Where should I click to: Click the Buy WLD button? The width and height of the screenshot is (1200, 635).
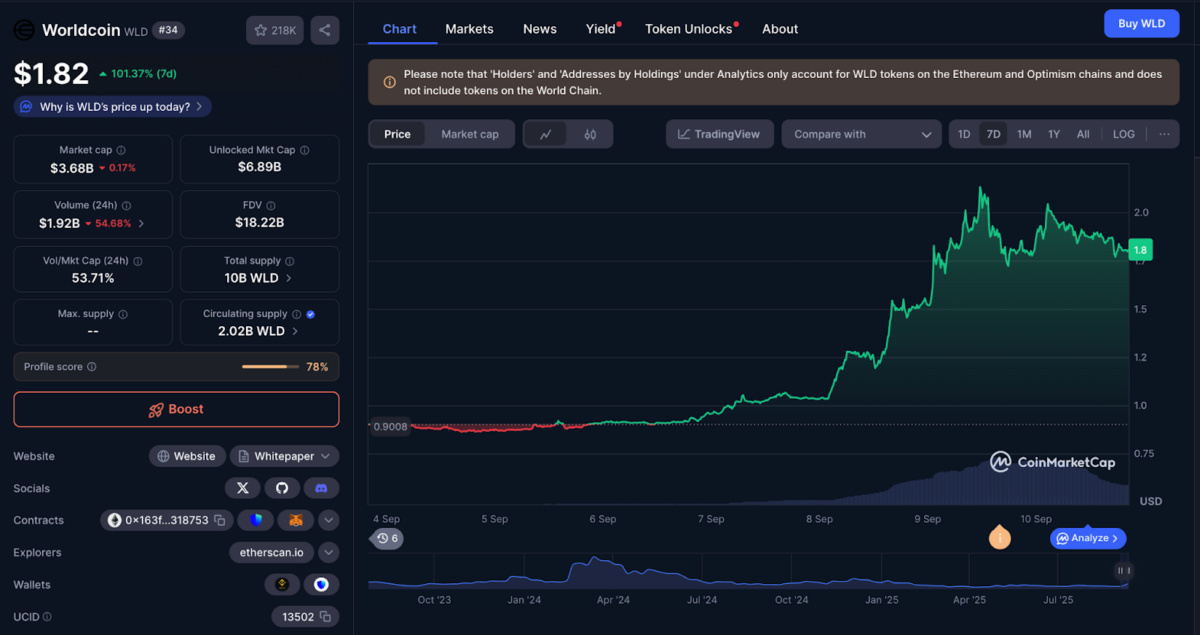point(1141,23)
